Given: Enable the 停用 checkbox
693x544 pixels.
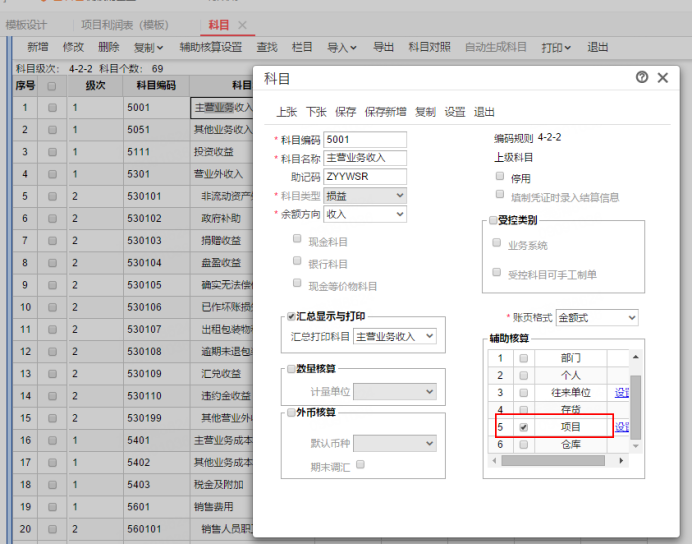Looking at the screenshot, I should (x=500, y=177).
